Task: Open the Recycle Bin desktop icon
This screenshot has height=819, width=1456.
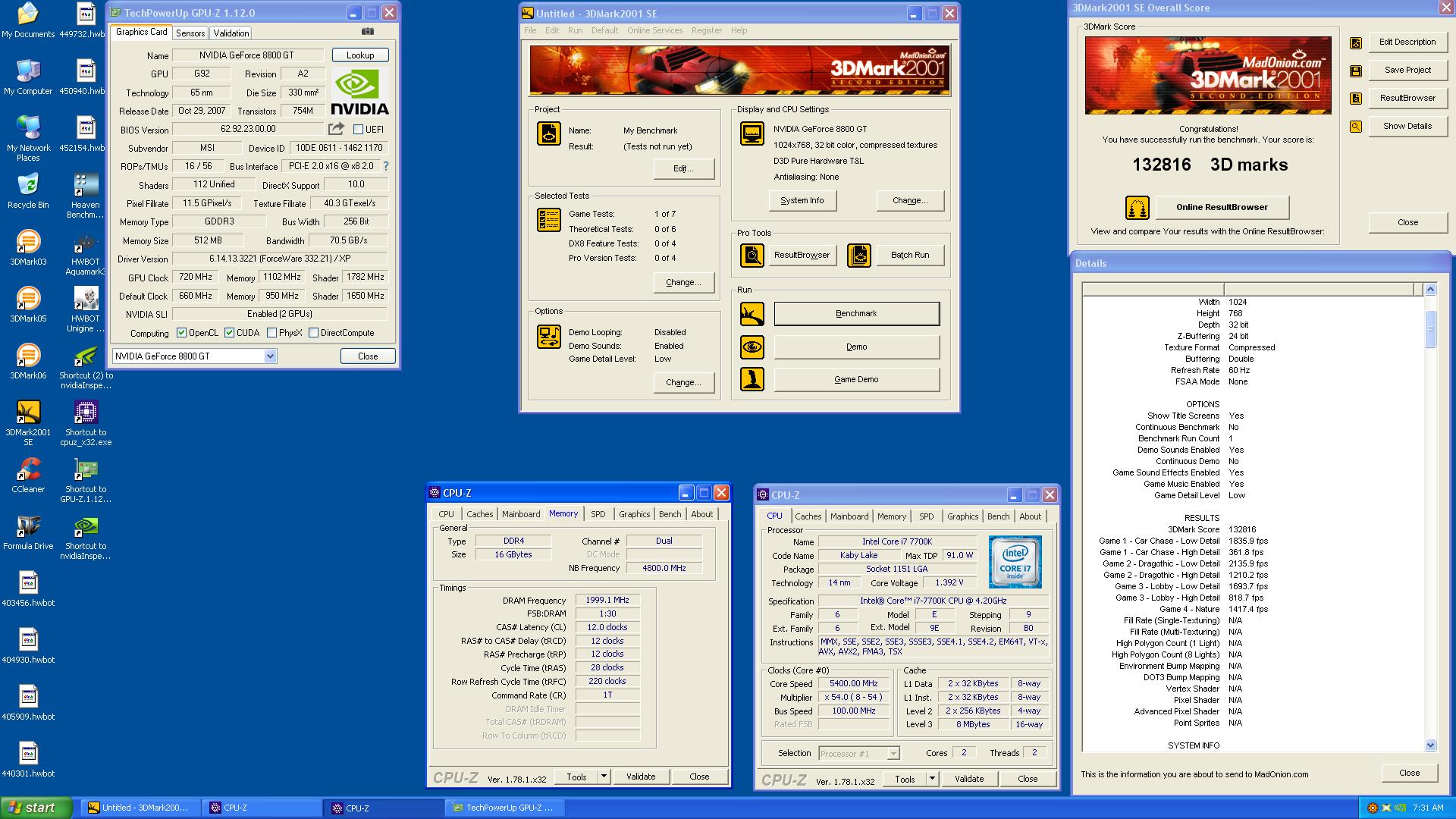Action: coord(28,190)
